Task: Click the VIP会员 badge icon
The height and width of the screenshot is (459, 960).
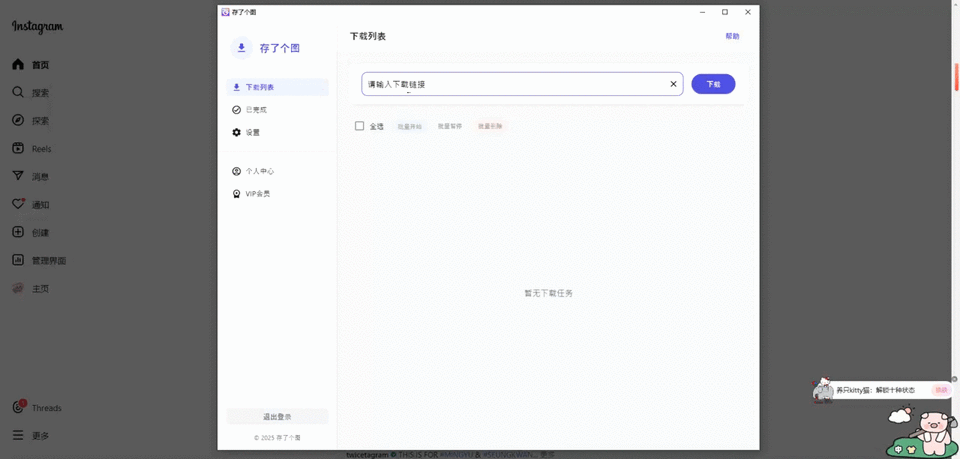Action: pyautogui.click(x=236, y=194)
